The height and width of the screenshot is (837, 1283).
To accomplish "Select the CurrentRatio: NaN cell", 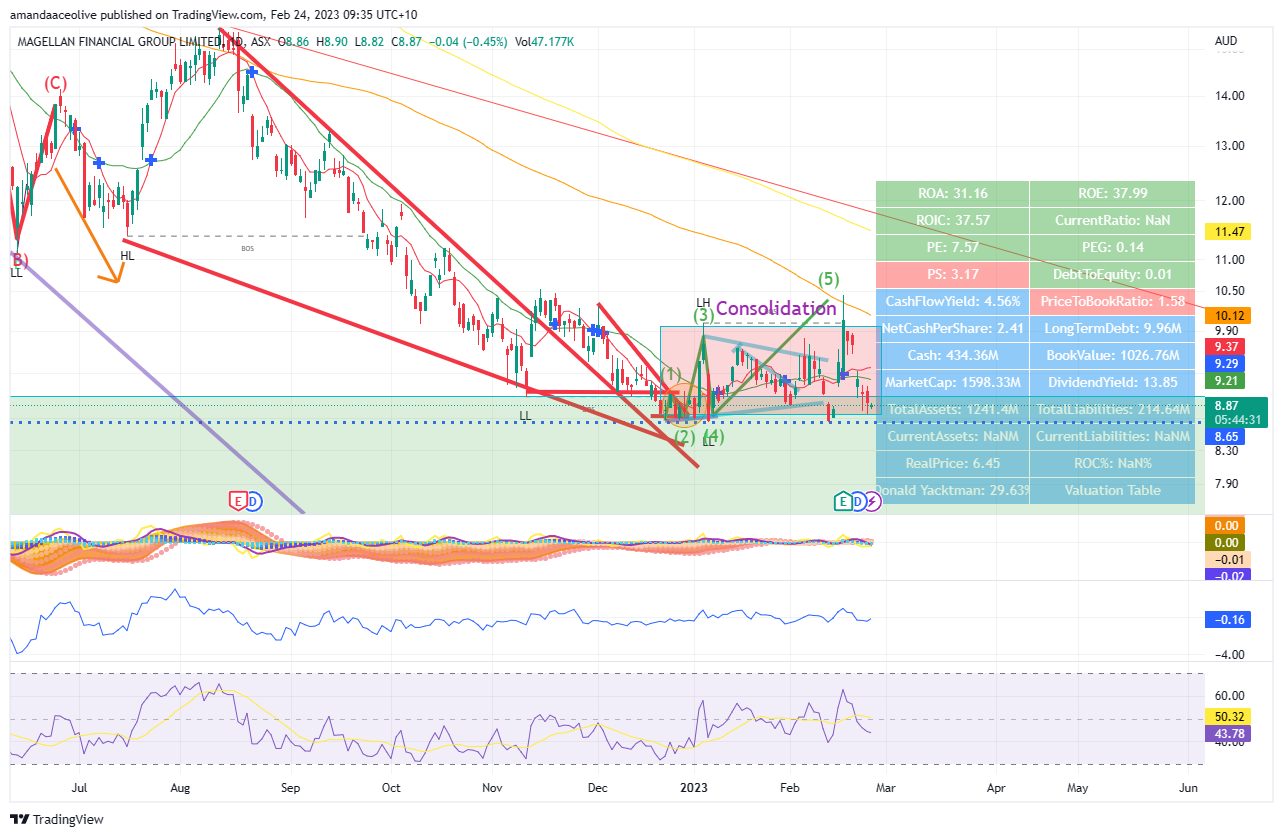I will (x=1112, y=220).
